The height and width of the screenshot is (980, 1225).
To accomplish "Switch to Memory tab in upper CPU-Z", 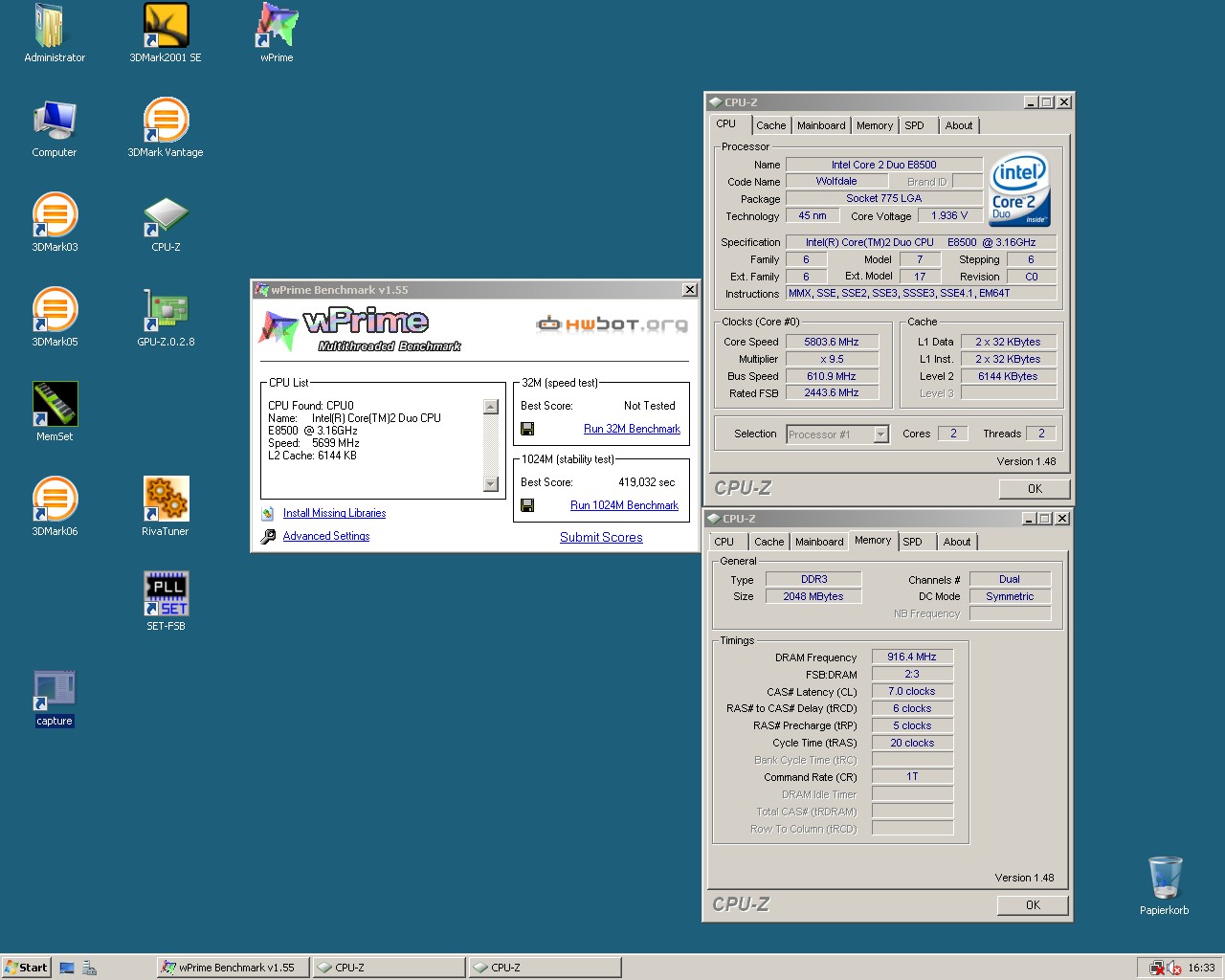I will pos(875,125).
